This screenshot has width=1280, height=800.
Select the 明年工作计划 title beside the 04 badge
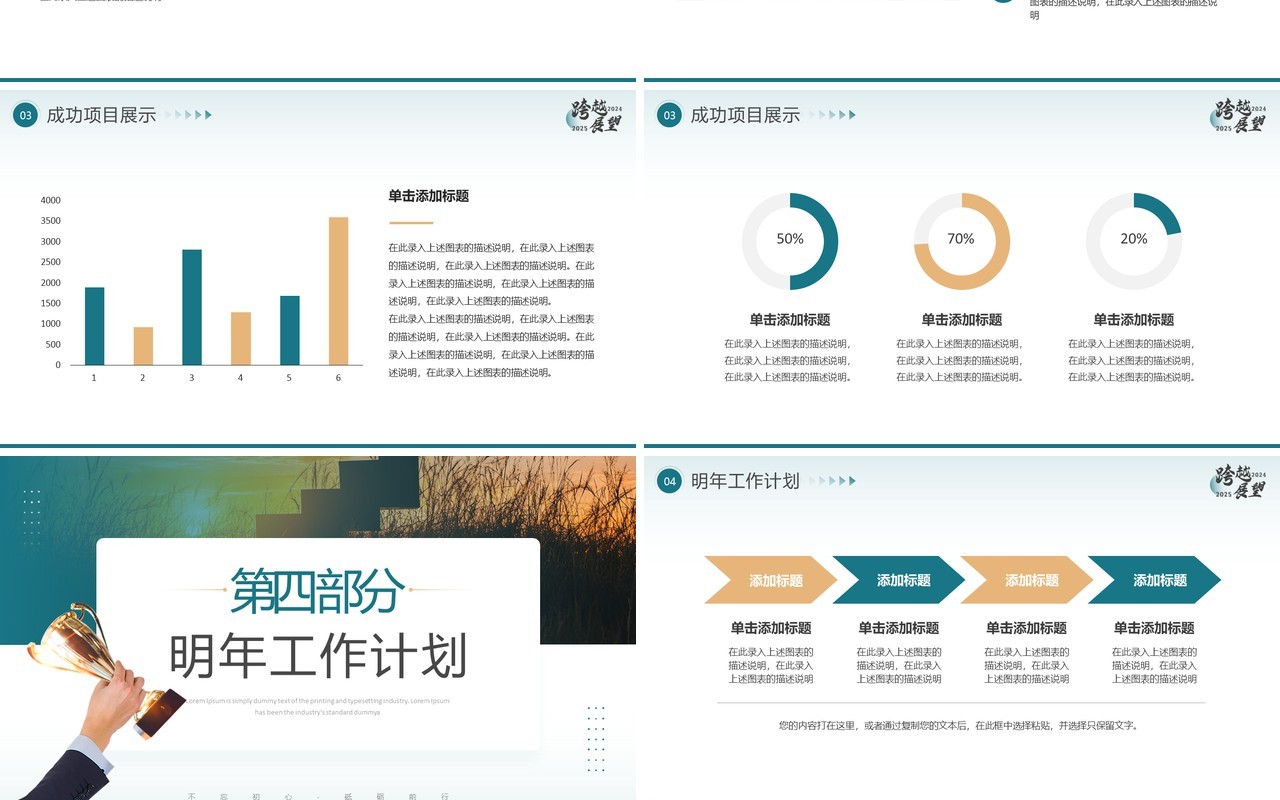[746, 481]
